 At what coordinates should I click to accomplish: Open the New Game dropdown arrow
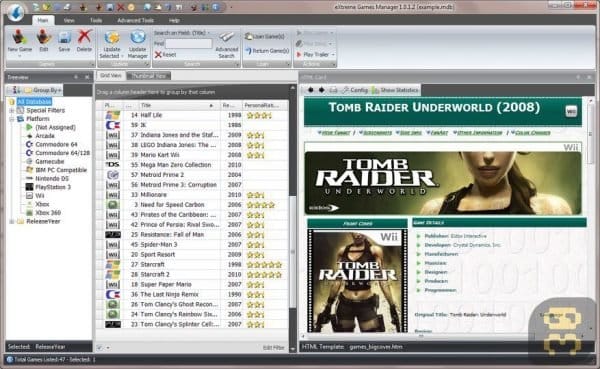coord(20,56)
